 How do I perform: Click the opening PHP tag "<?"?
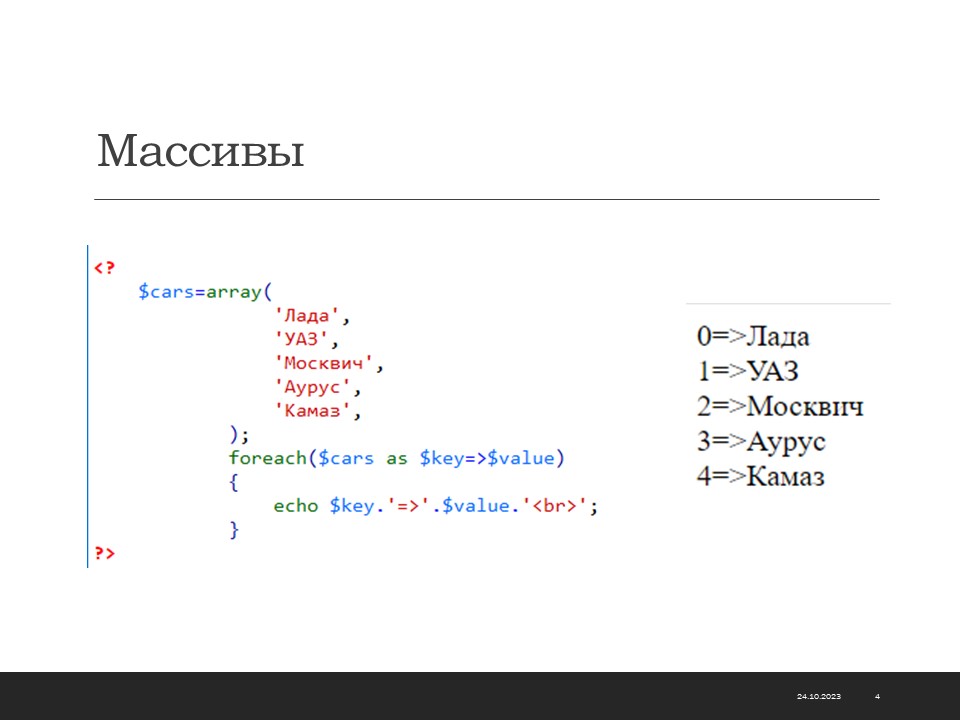105,268
